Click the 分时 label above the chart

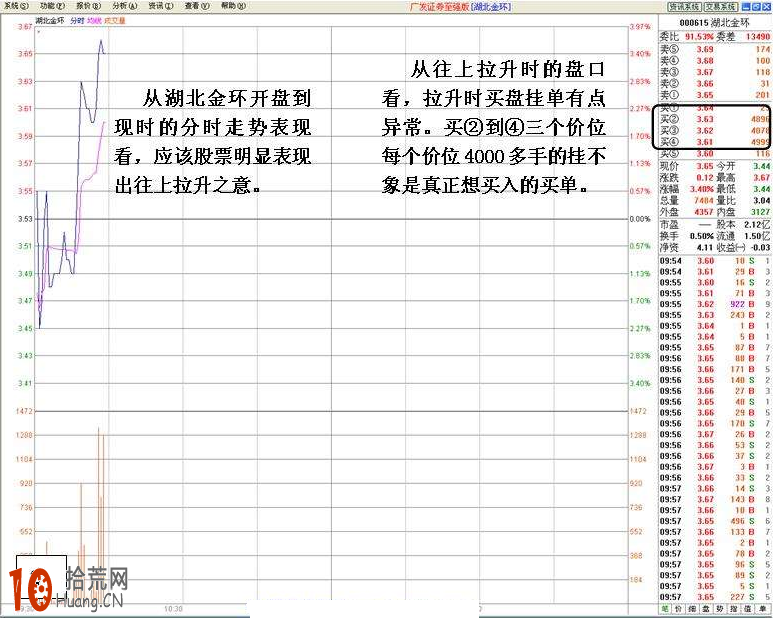[x=77, y=21]
